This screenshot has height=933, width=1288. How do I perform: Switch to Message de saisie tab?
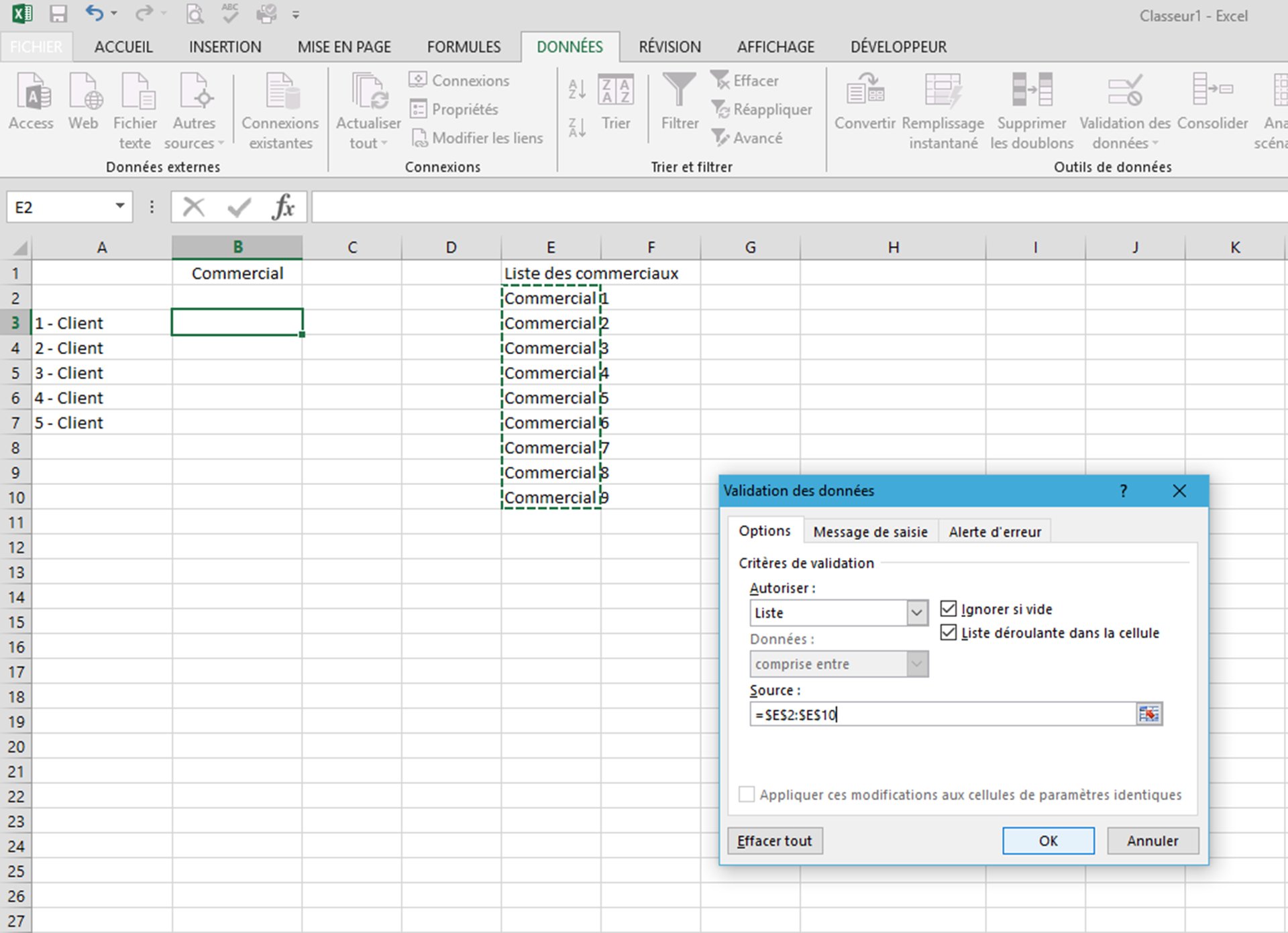[870, 532]
